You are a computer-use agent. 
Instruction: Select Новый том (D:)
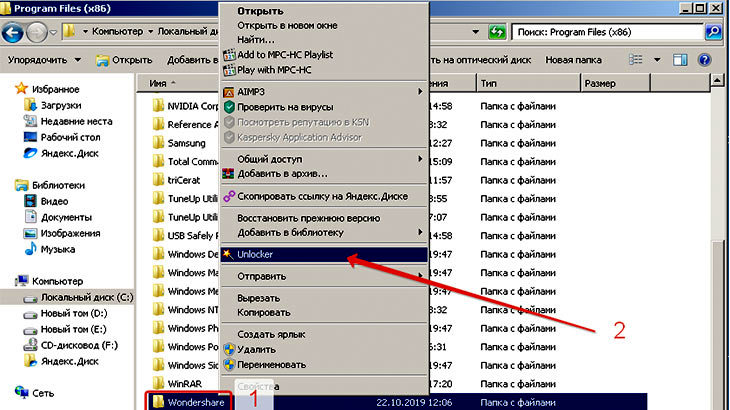[x=65, y=313]
